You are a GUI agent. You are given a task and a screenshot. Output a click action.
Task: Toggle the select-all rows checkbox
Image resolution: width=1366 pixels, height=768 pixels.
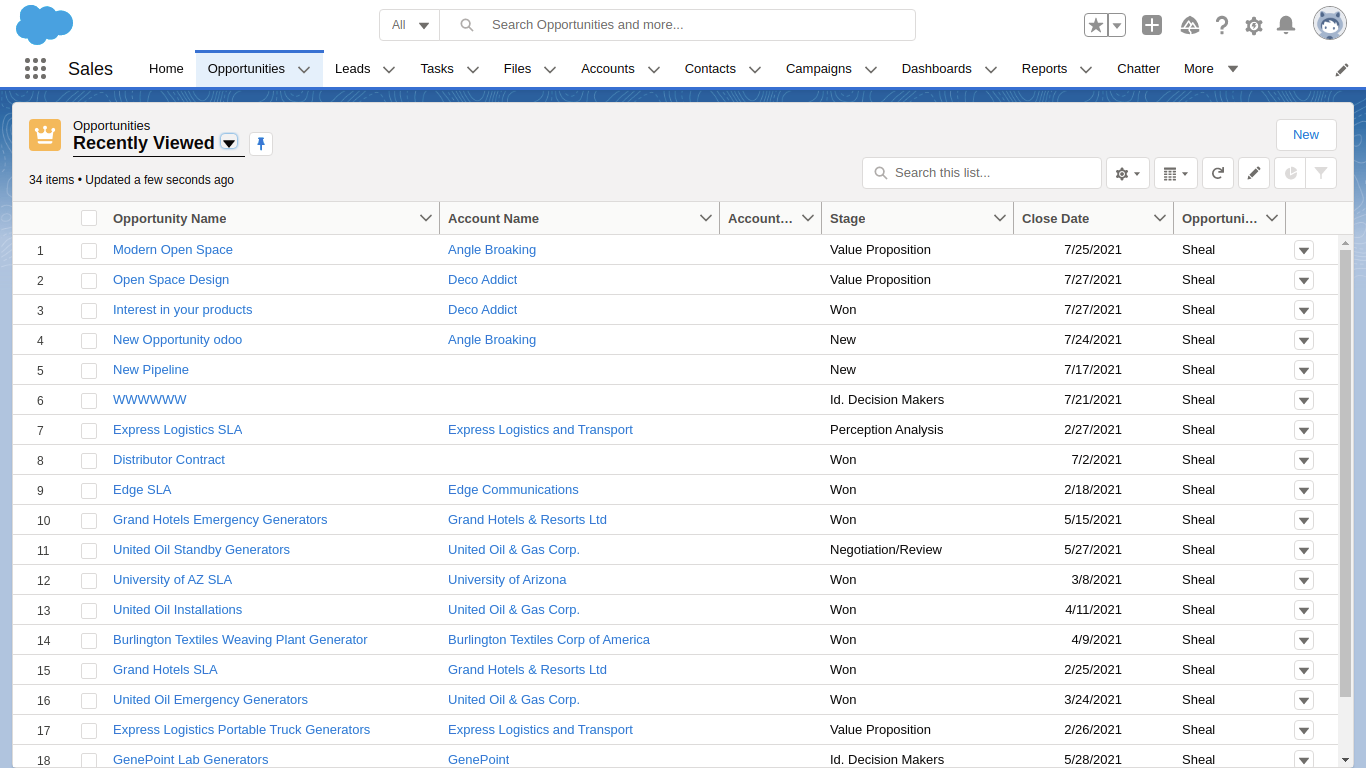(x=89, y=218)
